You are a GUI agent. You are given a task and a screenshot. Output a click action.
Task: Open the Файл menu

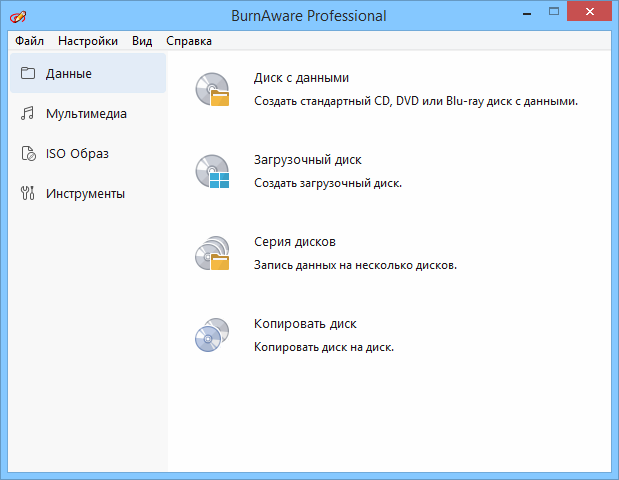coord(29,41)
